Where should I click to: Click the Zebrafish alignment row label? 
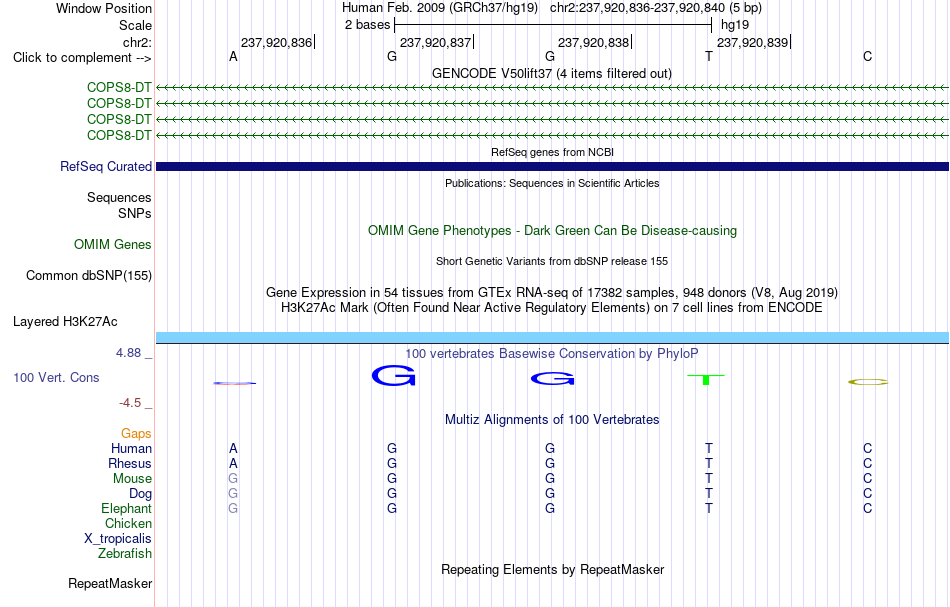[x=125, y=553]
